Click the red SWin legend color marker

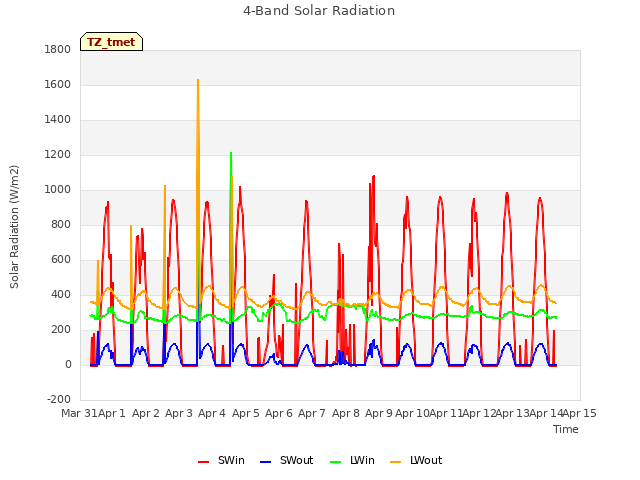tap(203, 462)
